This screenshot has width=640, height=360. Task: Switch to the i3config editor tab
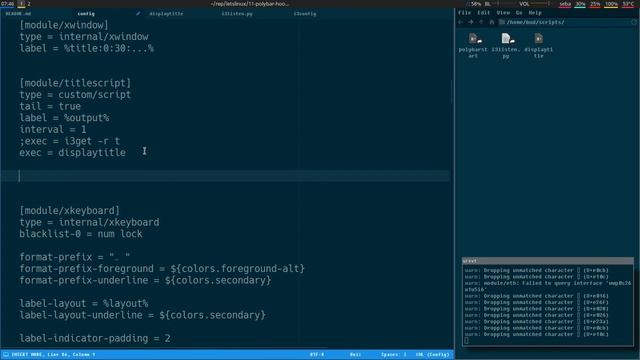click(x=305, y=13)
